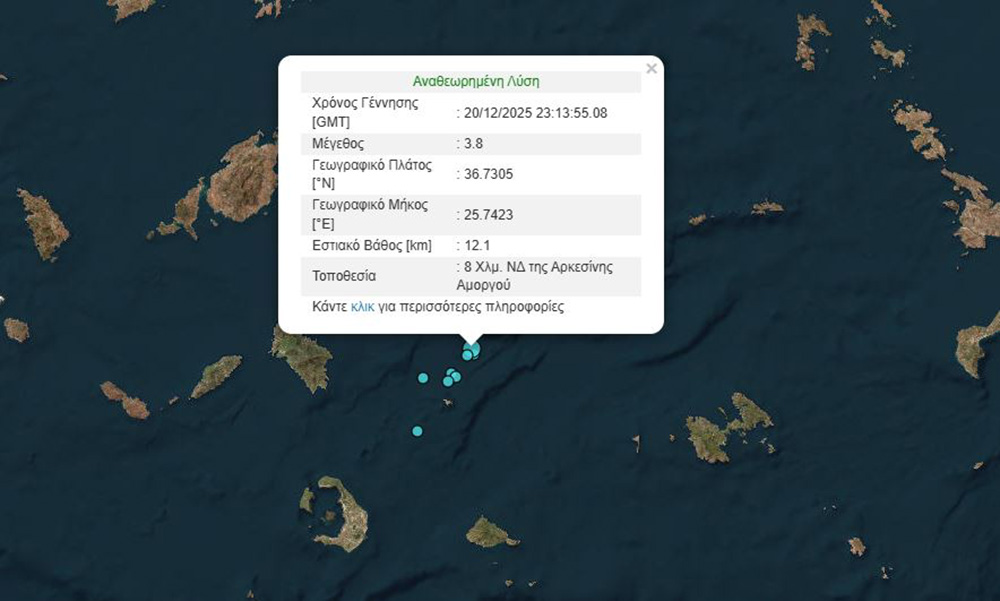The height and width of the screenshot is (601, 1000).
Task: Click the location text '8 Χλμ. ΝΔ της Αρκεσίνης'
Action: pyautogui.click(x=537, y=267)
